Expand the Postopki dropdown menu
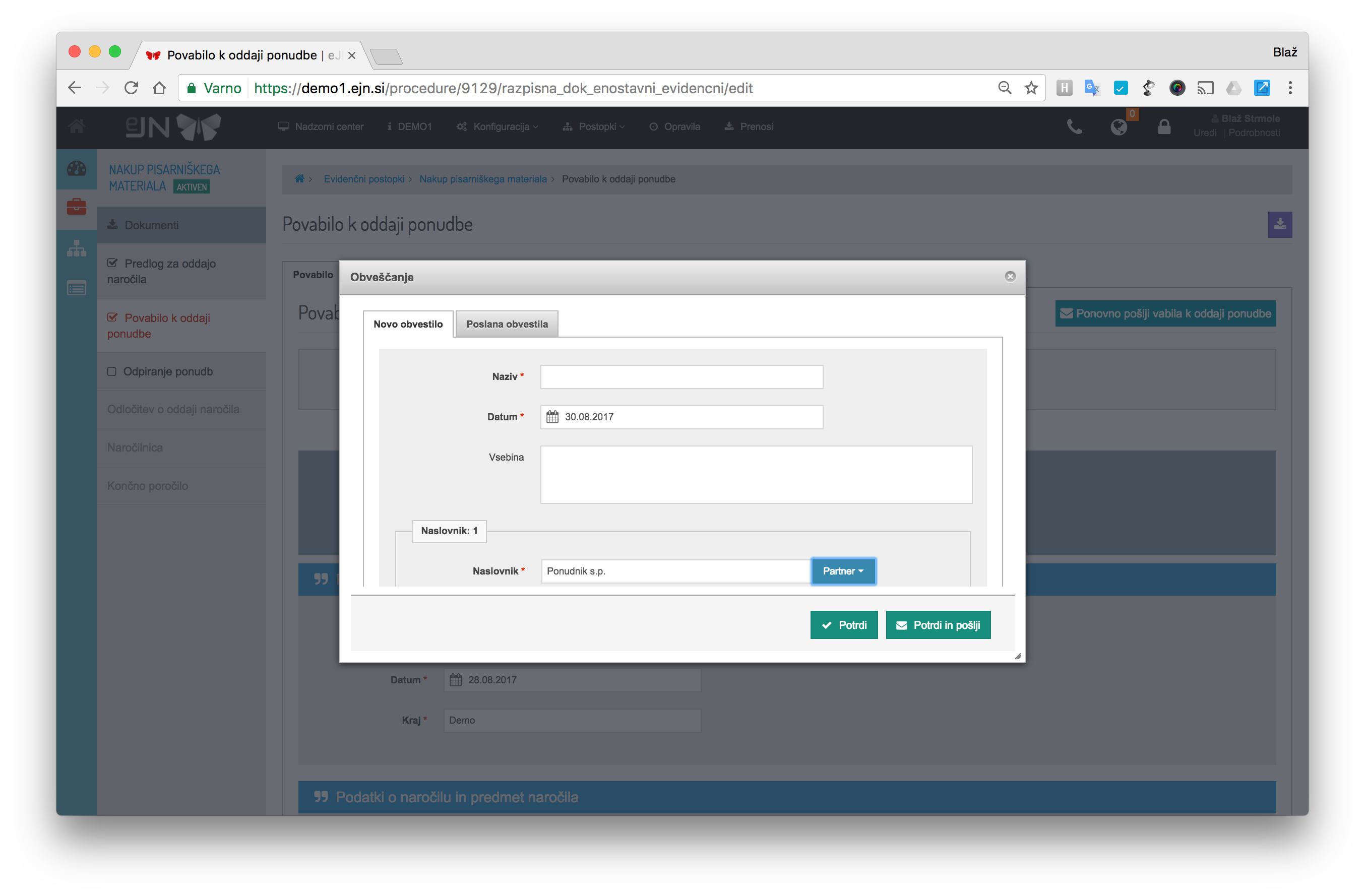 tap(594, 126)
